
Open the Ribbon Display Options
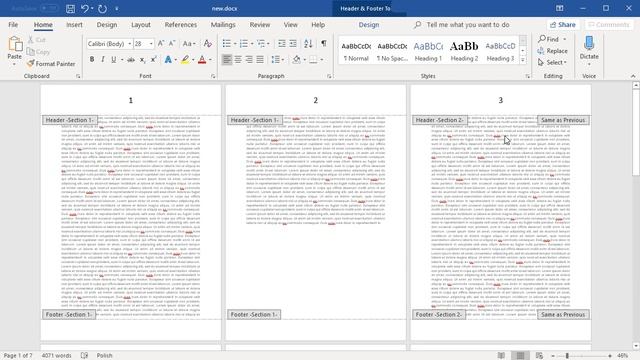[560, 8]
